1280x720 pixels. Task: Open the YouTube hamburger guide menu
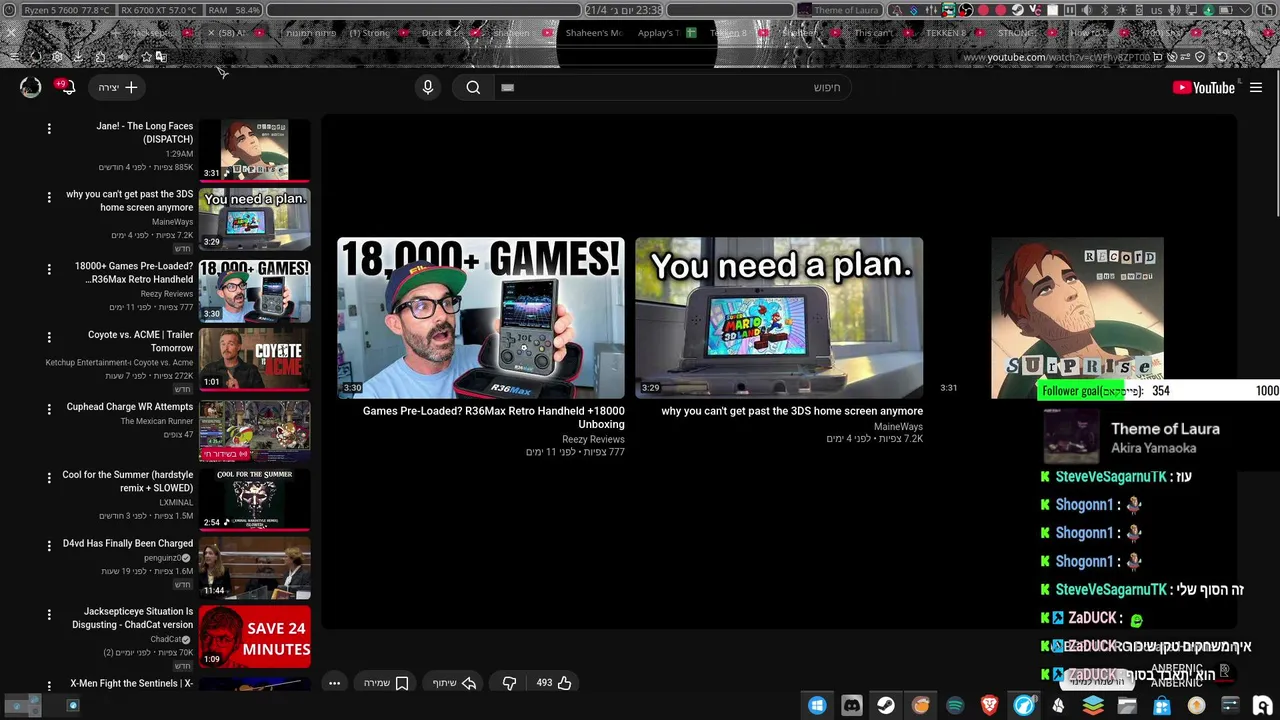(x=1256, y=87)
